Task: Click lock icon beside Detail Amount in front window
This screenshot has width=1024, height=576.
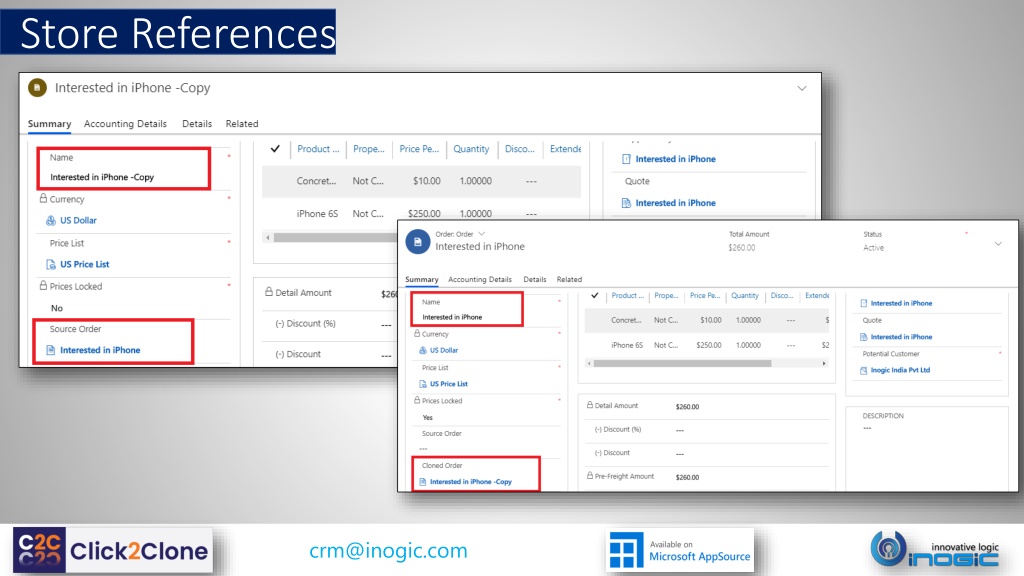Action: pos(590,405)
